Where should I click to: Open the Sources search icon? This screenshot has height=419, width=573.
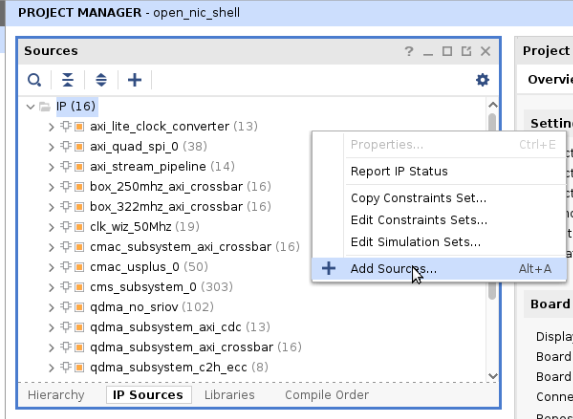click(34, 80)
